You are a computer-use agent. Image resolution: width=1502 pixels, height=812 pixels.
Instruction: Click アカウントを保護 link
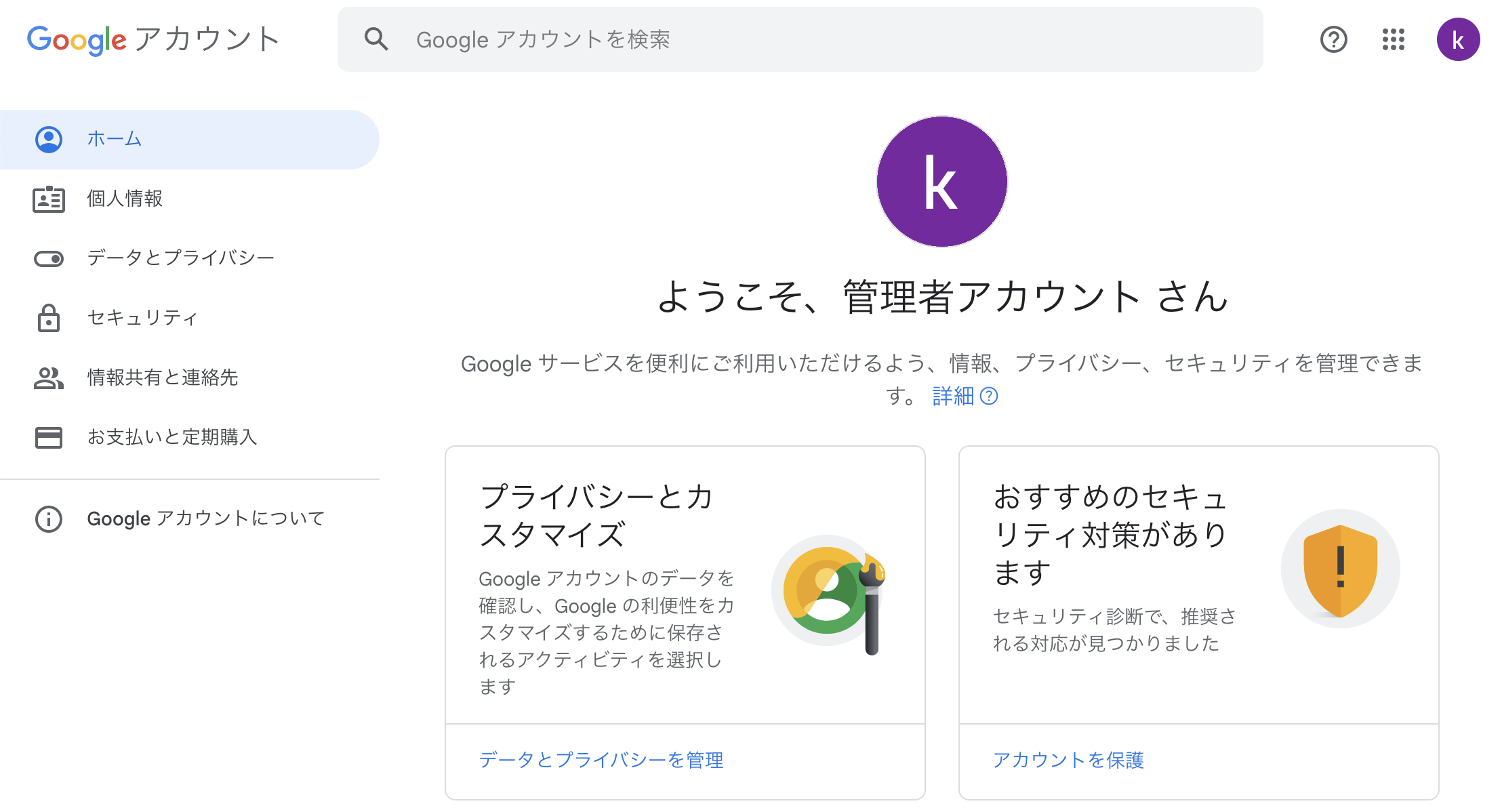tap(1068, 760)
